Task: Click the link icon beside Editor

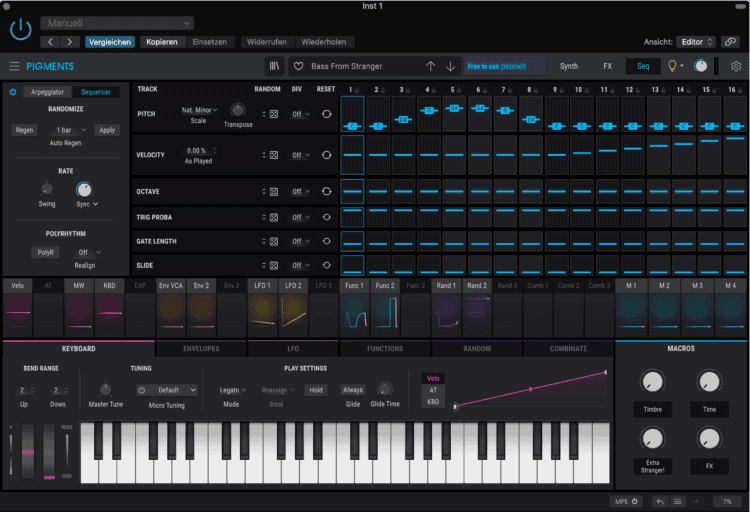Action: click(x=730, y=42)
